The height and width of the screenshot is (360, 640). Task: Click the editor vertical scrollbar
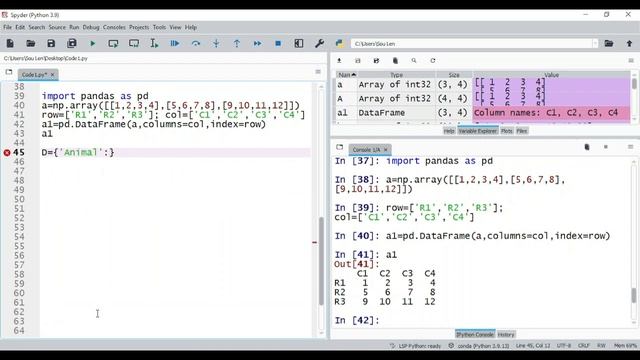tap(321, 261)
